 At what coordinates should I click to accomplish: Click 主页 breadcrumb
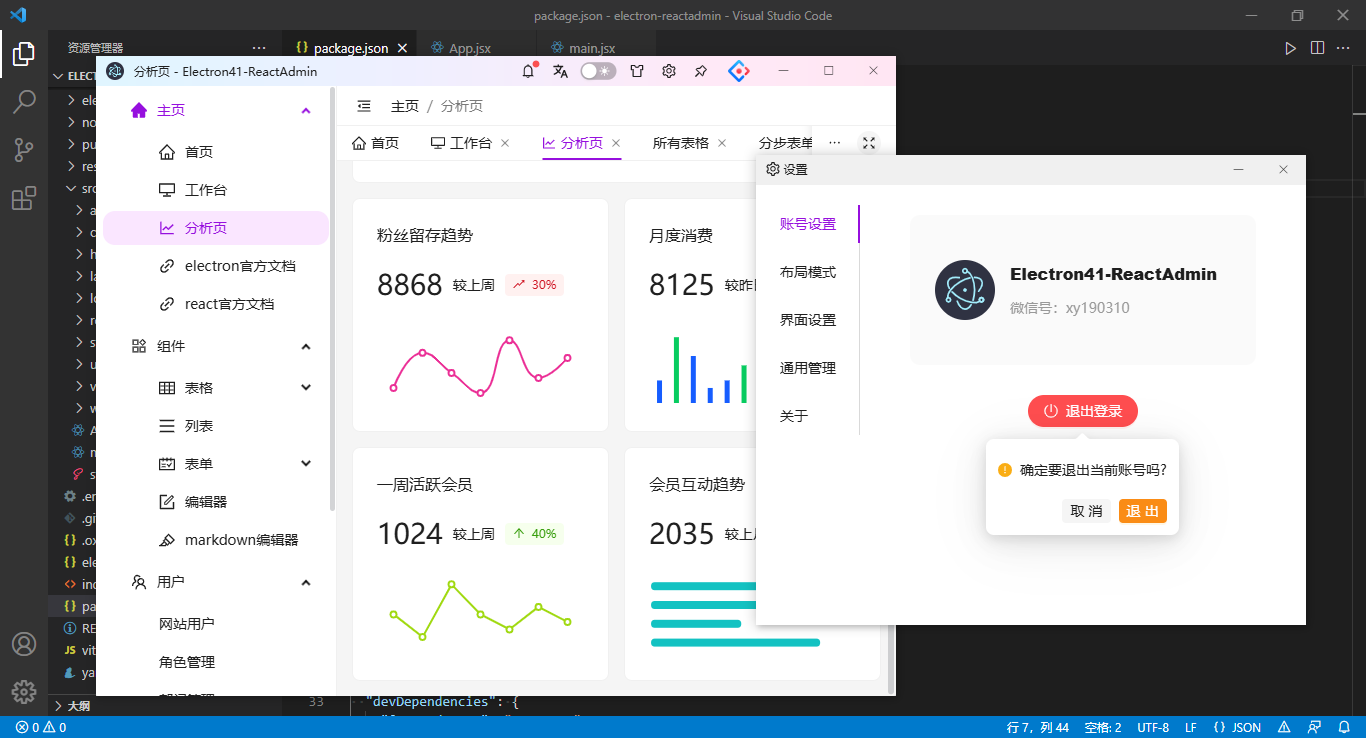pos(404,106)
